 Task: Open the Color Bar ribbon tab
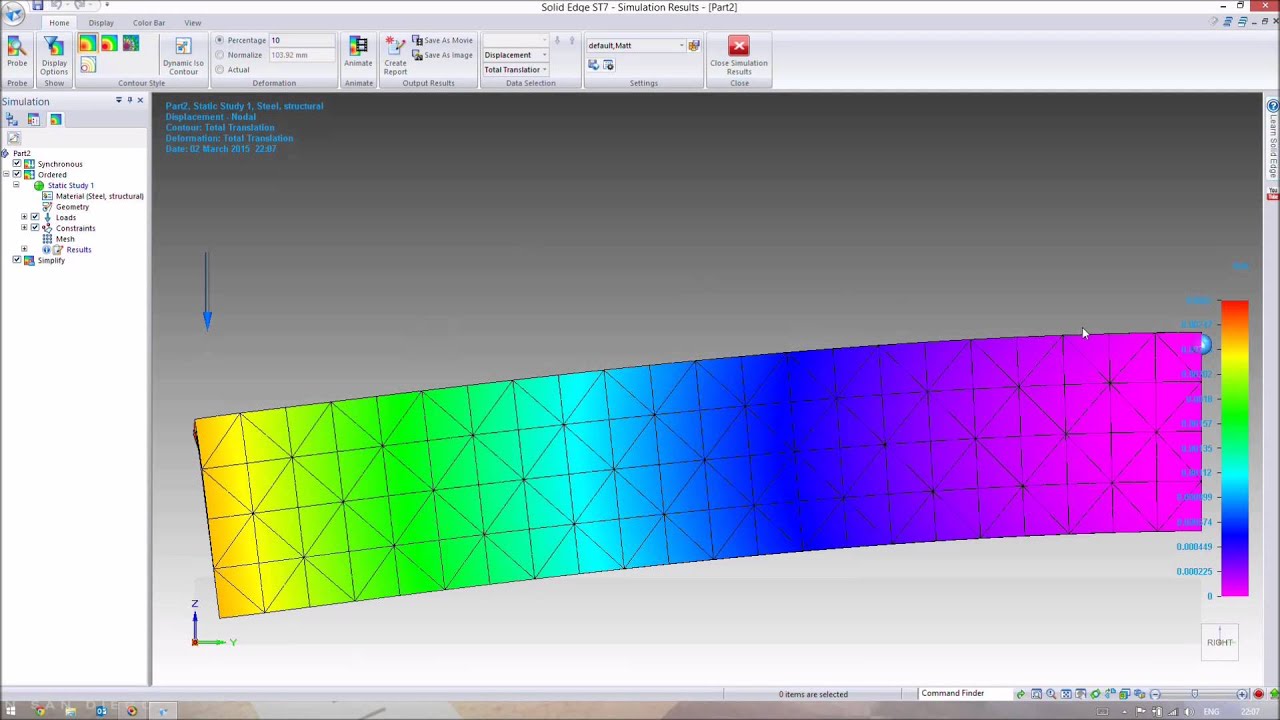(148, 23)
